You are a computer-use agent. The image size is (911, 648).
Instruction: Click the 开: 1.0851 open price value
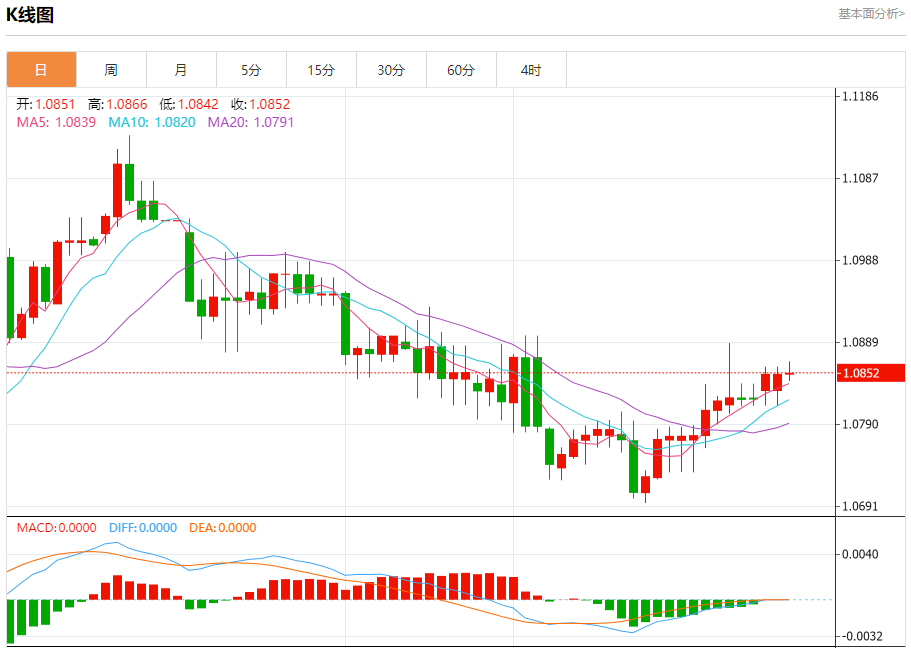[46, 104]
